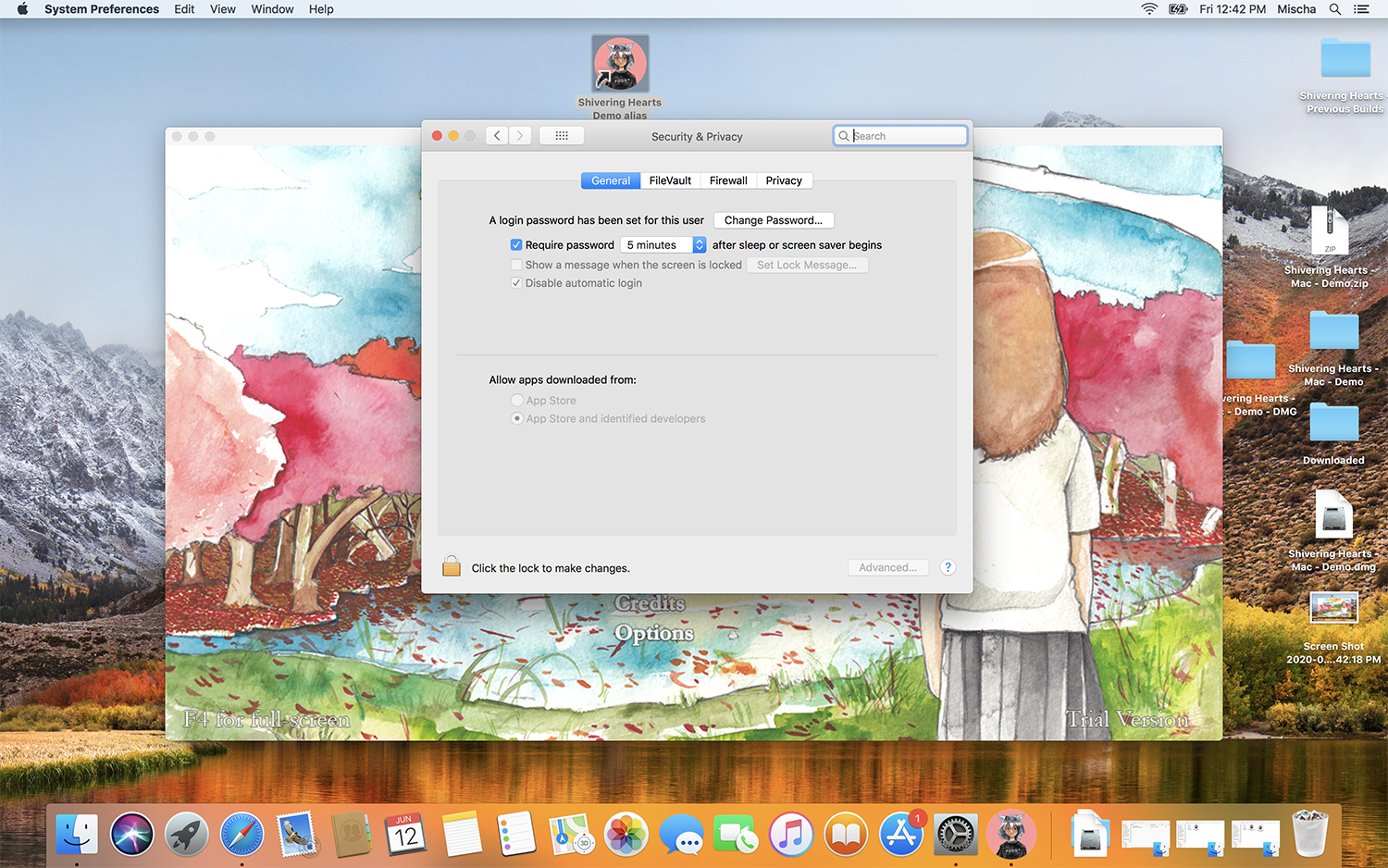Go forward with the right arrow
The width and height of the screenshot is (1388, 868).
[521, 136]
